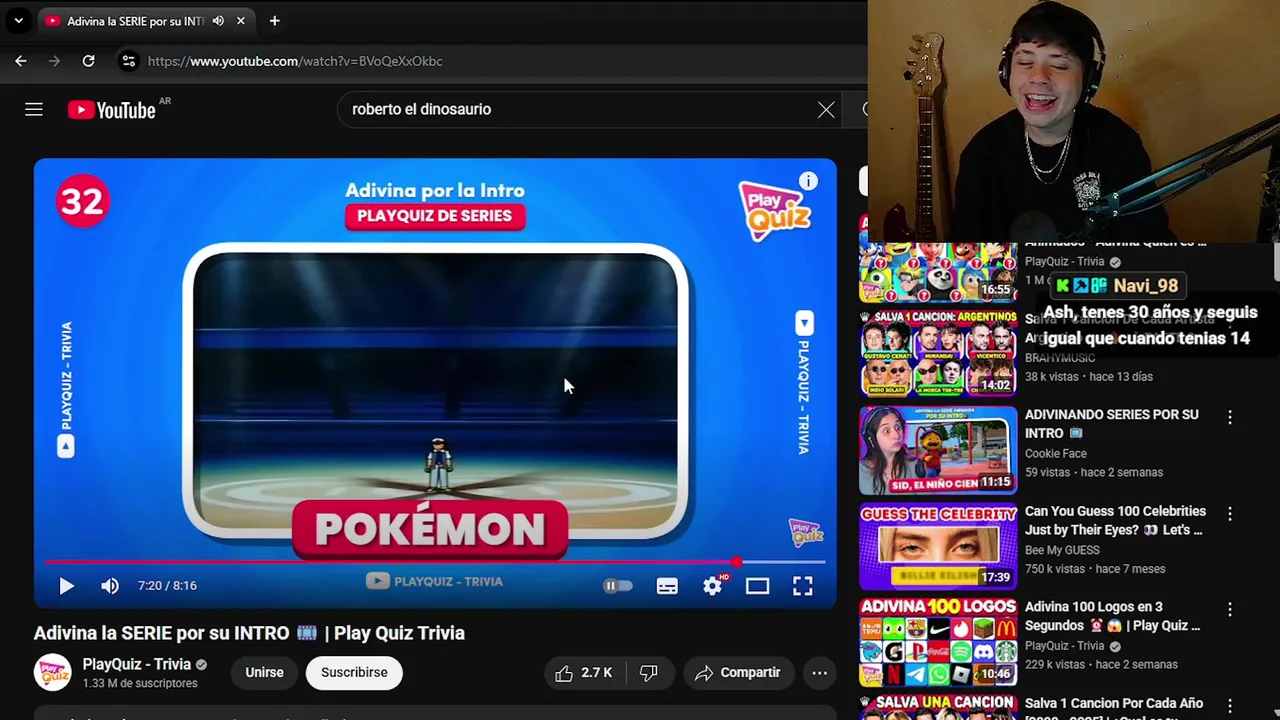Open options menu for Salva 1 Cancion Por Cada Año
Screen dimensions: 1280x720
click(1230, 706)
